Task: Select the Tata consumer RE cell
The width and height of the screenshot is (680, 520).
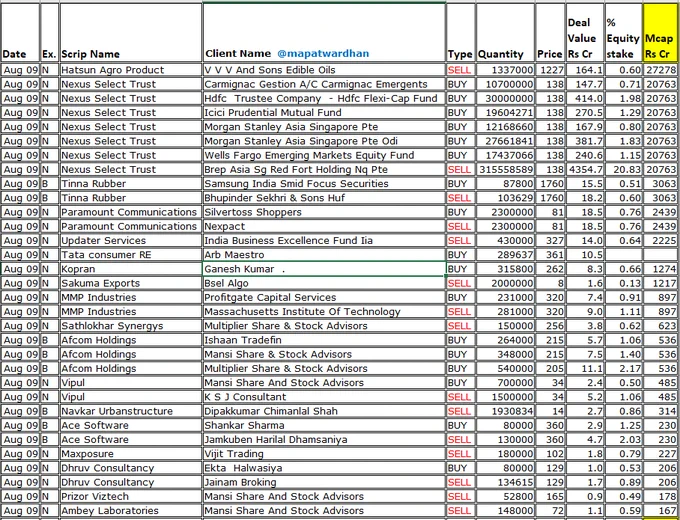Action: pos(131,255)
